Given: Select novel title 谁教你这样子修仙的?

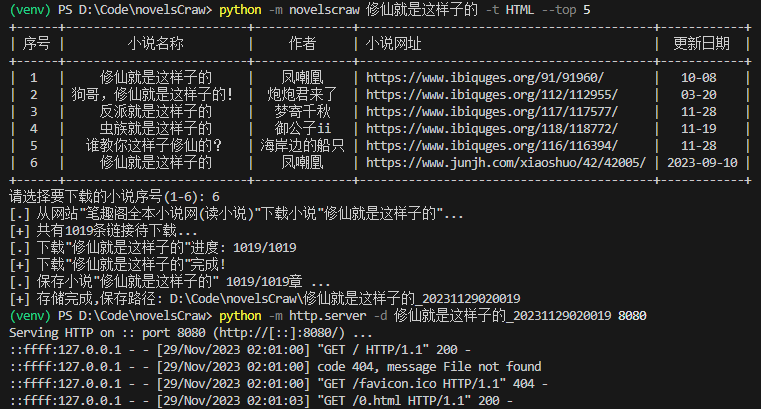Looking at the screenshot, I should click(x=154, y=146).
